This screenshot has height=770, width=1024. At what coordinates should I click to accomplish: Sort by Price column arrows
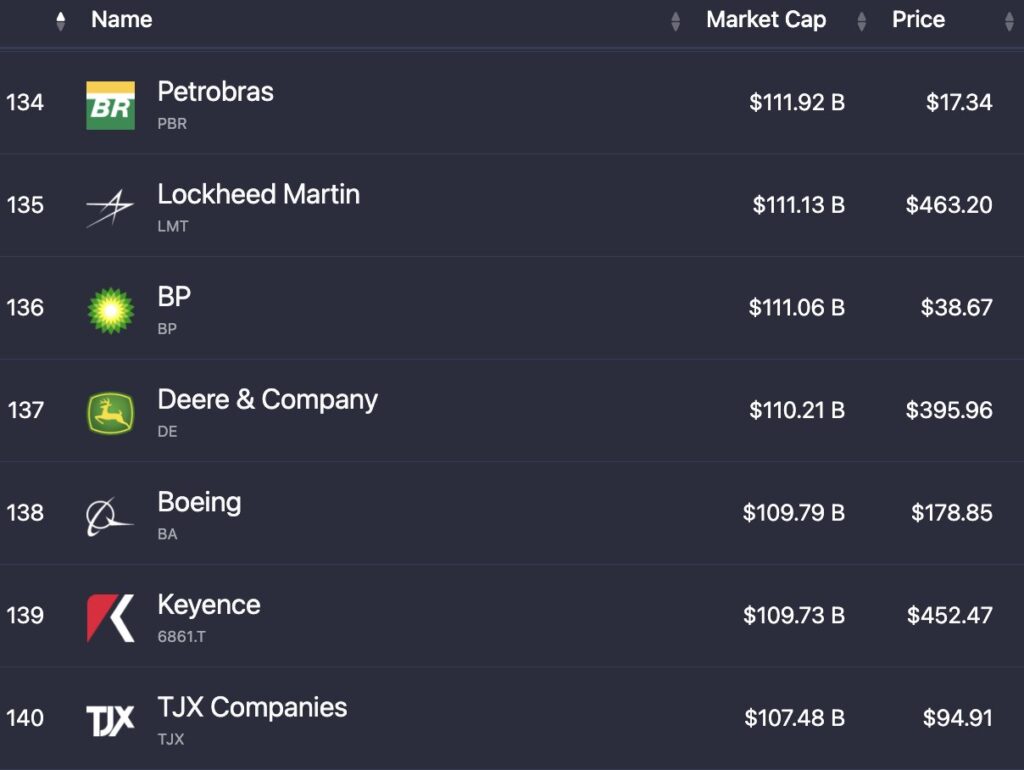pyautogui.click(x=1009, y=21)
